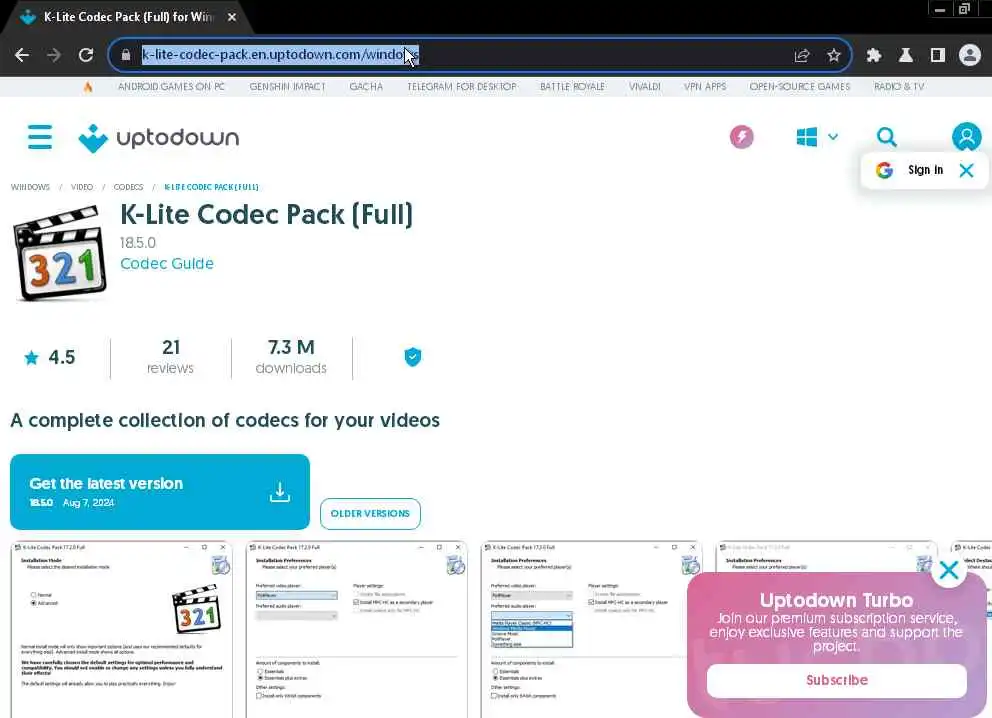This screenshot has height=718, width=992.
Task: Open the Codec Guide developer link
Action: tap(167, 263)
